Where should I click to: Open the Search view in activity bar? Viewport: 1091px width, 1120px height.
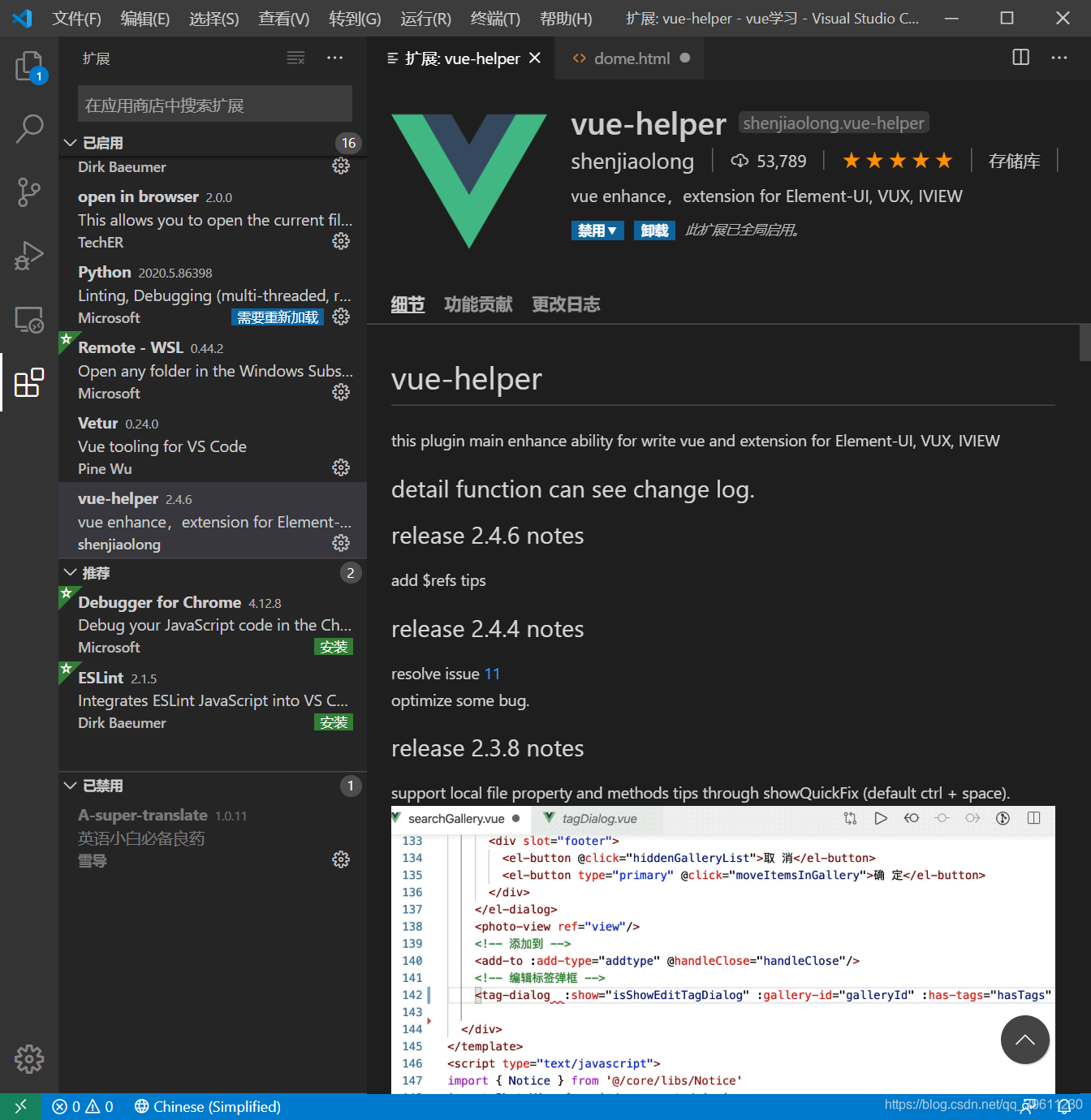(x=29, y=128)
